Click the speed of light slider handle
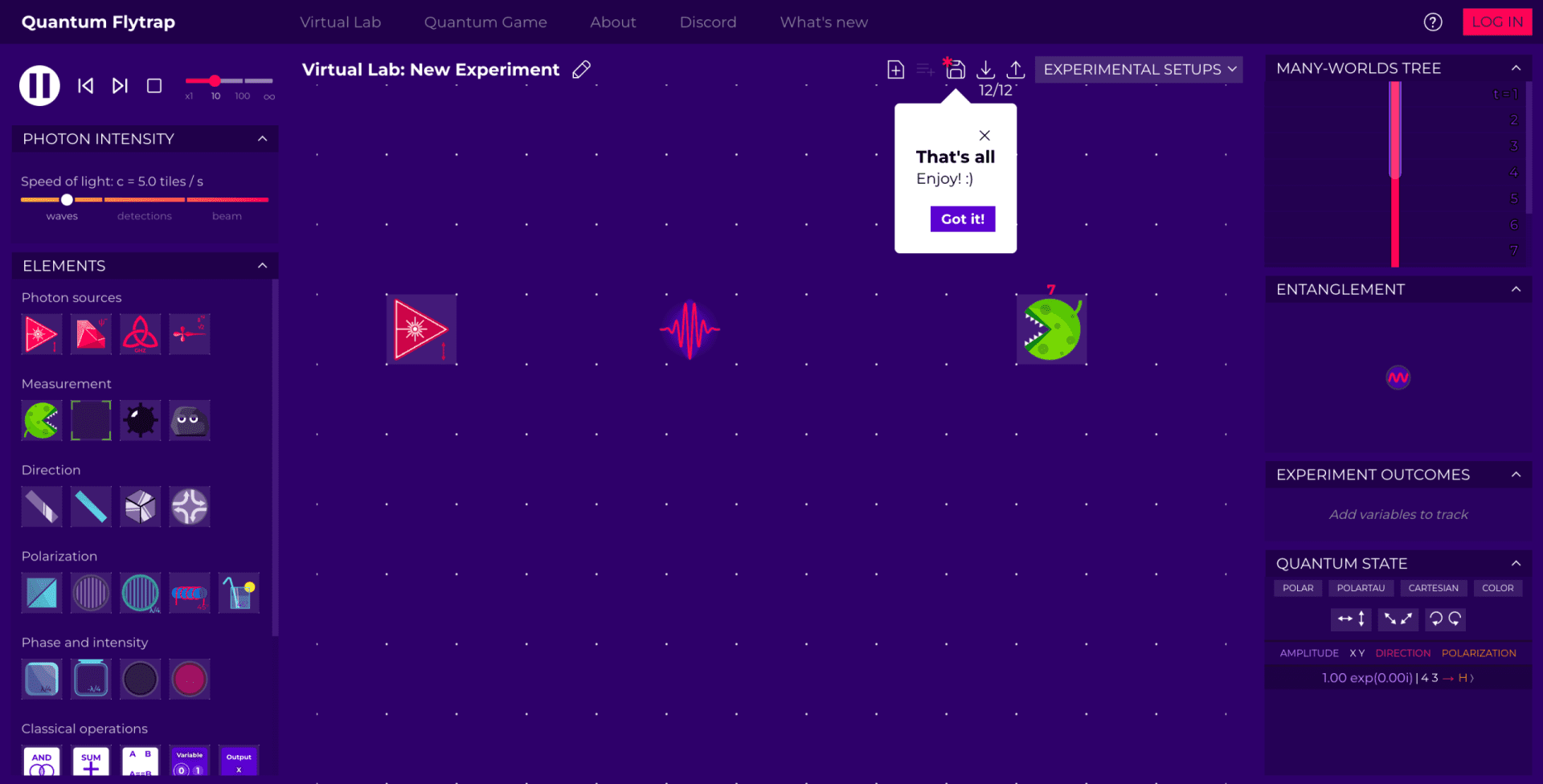This screenshot has height=784, width=1543. [x=68, y=200]
